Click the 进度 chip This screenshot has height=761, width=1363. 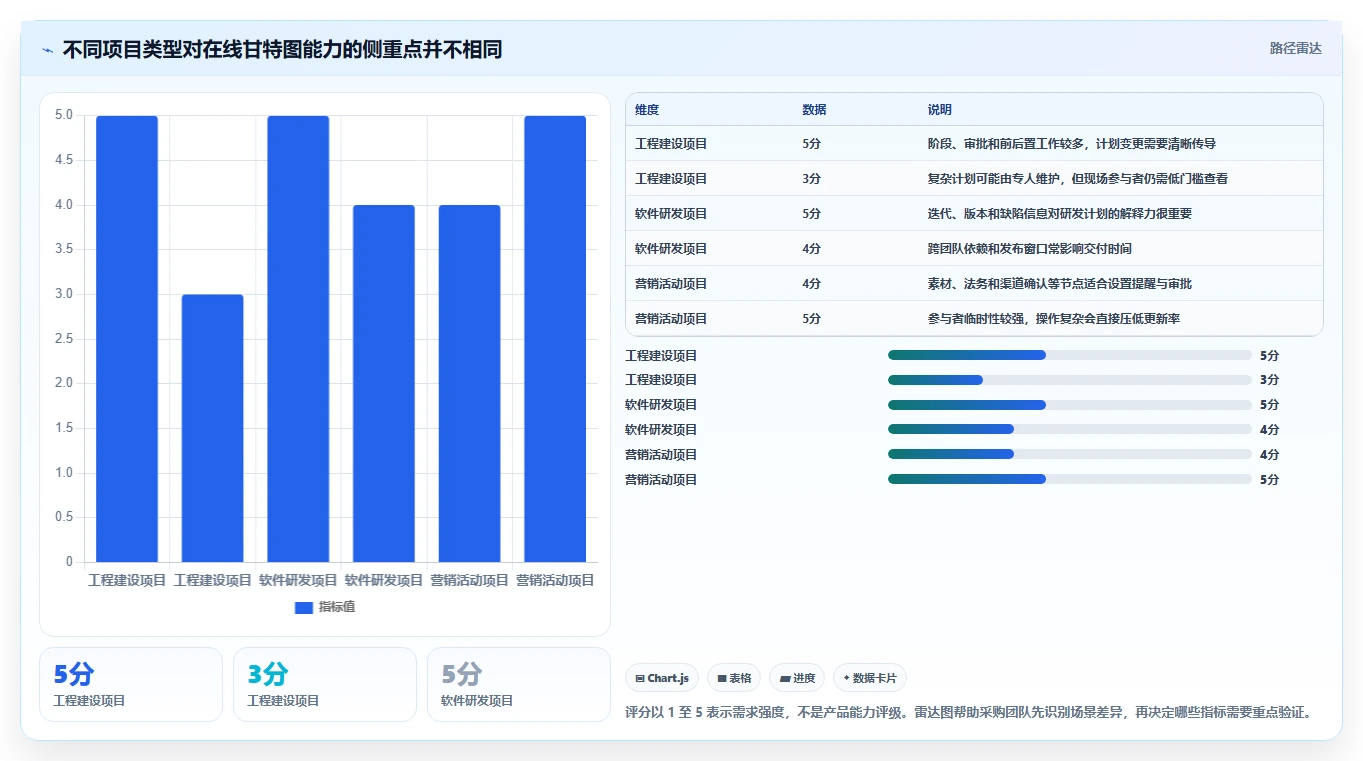(797, 678)
